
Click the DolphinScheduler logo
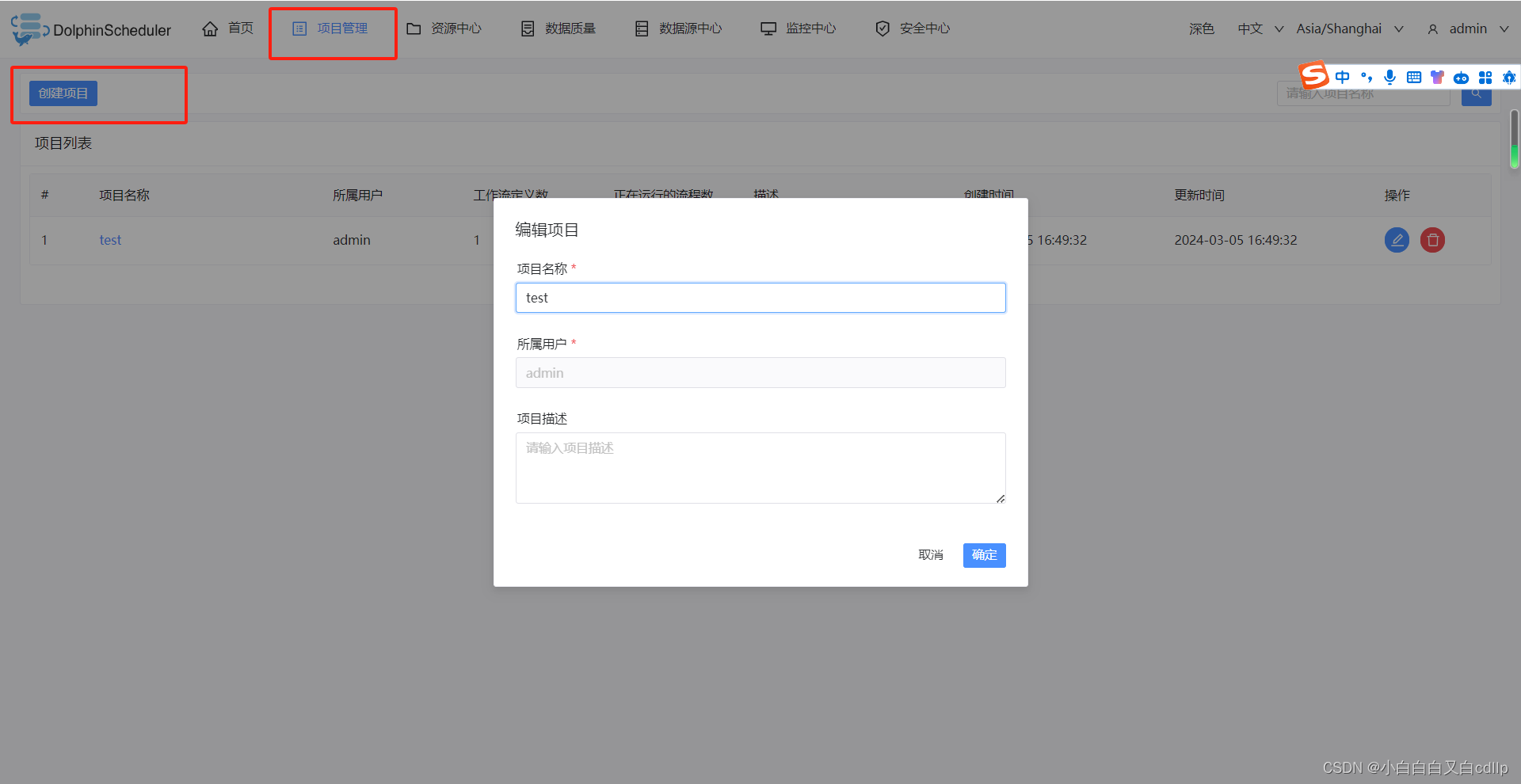pos(91,29)
